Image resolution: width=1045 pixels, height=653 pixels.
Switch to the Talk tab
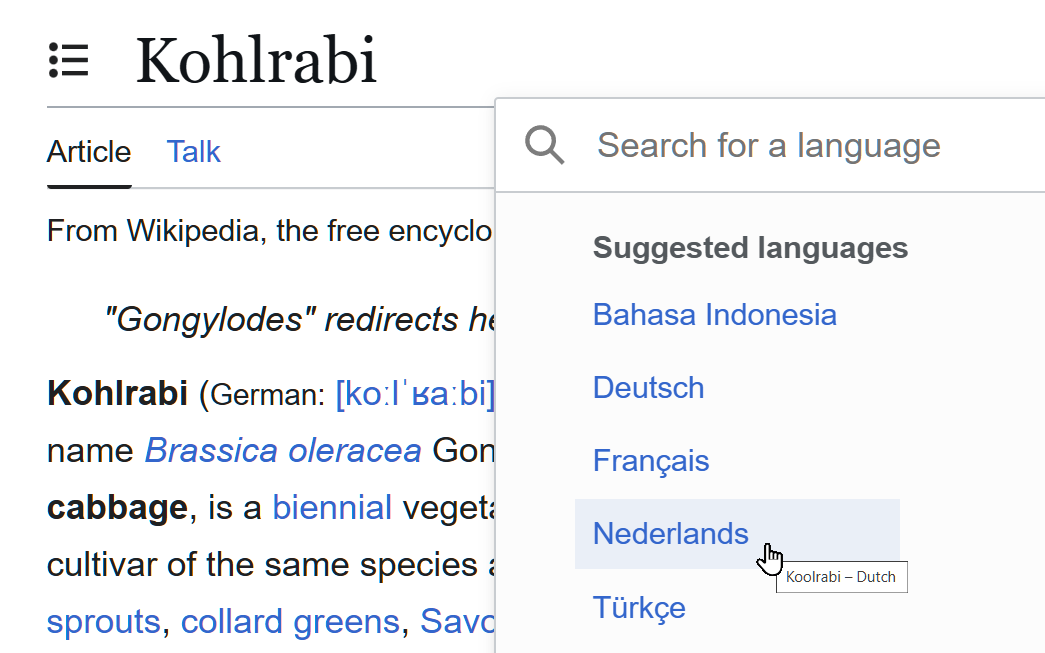click(x=193, y=152)
